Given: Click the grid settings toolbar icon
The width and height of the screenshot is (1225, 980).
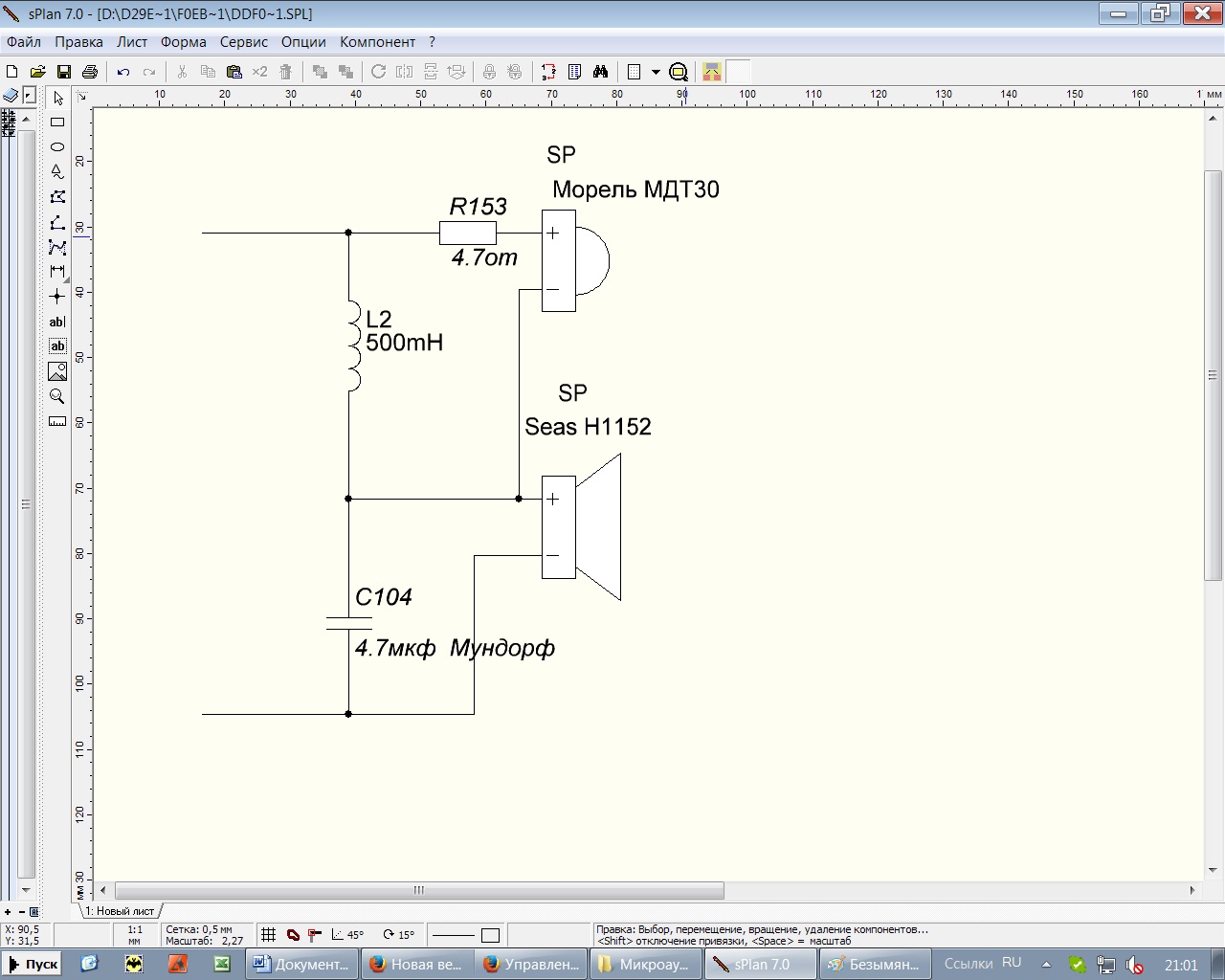Looking at the screenshot, I should click(x=634, y=72).
